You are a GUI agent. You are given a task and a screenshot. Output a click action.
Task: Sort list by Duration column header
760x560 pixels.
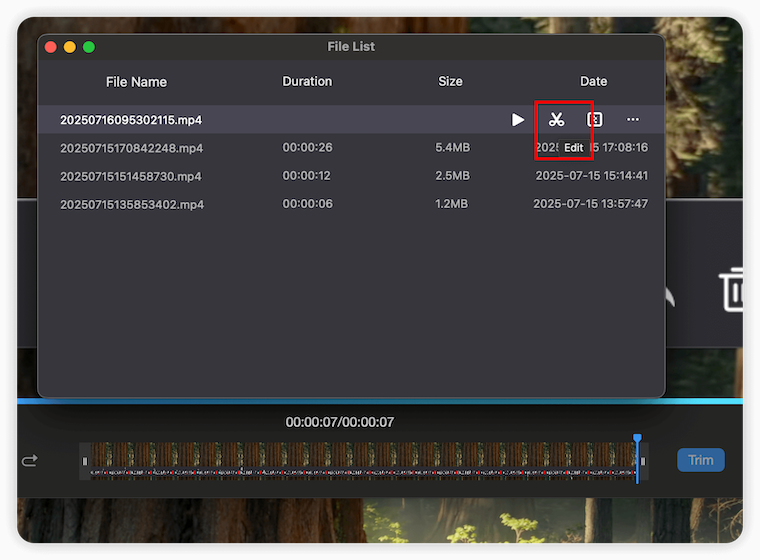307,82
